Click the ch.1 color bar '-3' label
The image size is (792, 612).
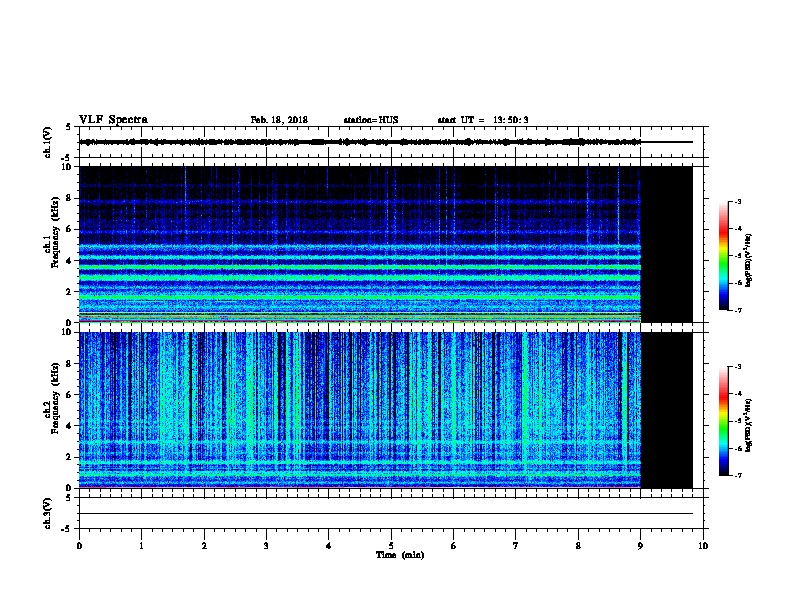tap(737, 201)
